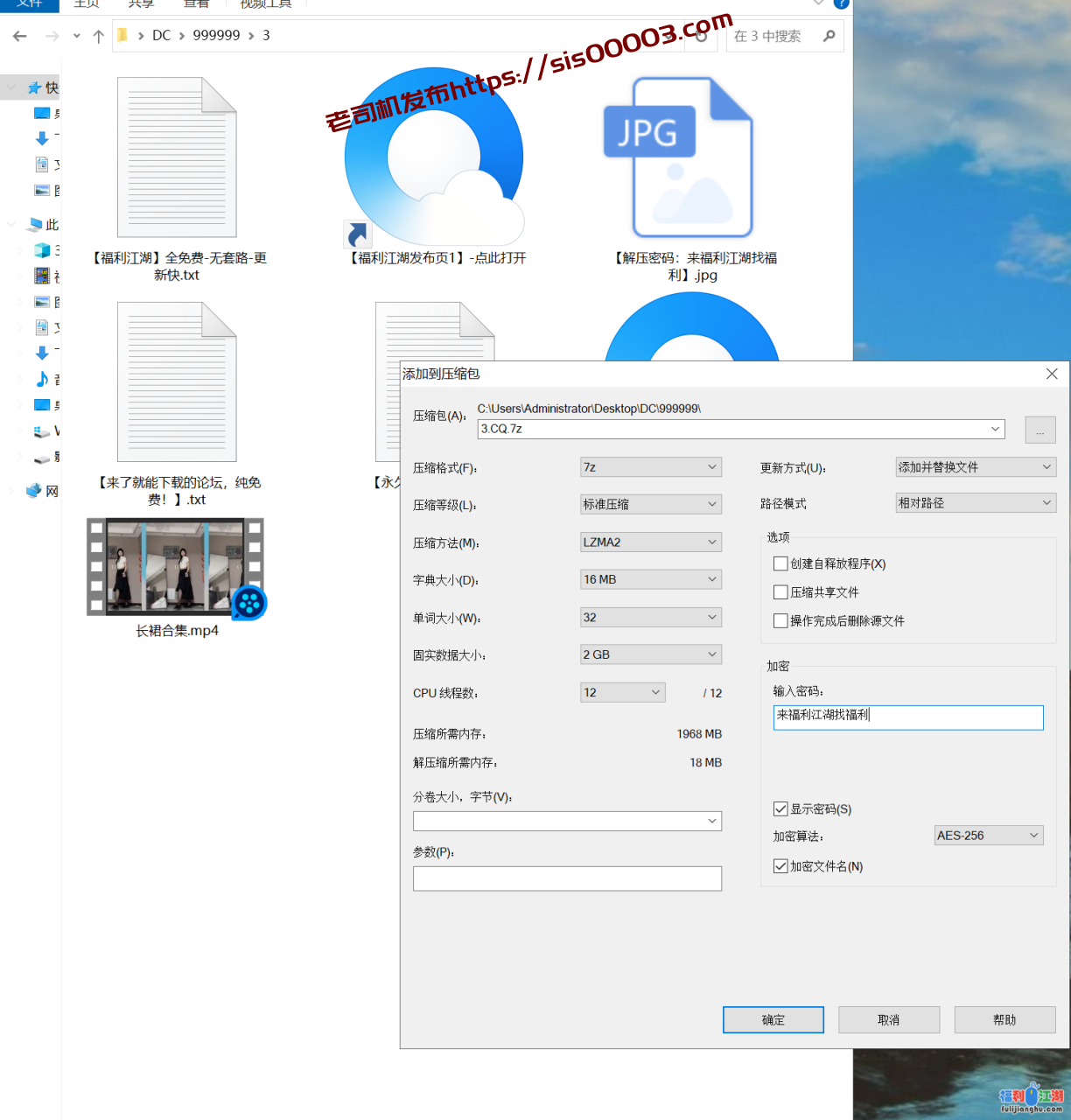Click the back arrow in Explorer navigation

coord(20,36)
